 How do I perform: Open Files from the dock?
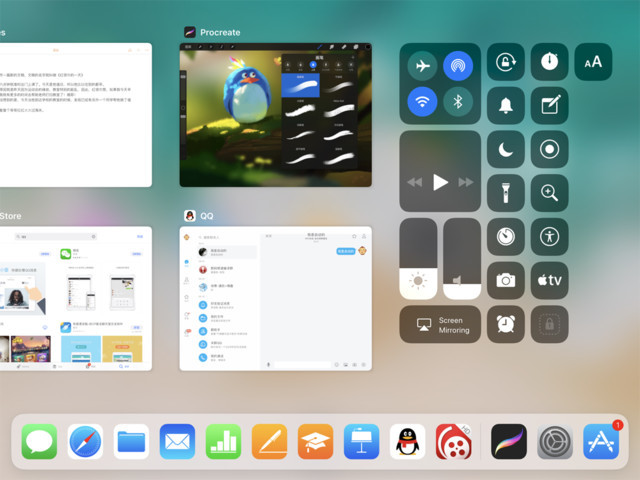click(x=131, y=442)
